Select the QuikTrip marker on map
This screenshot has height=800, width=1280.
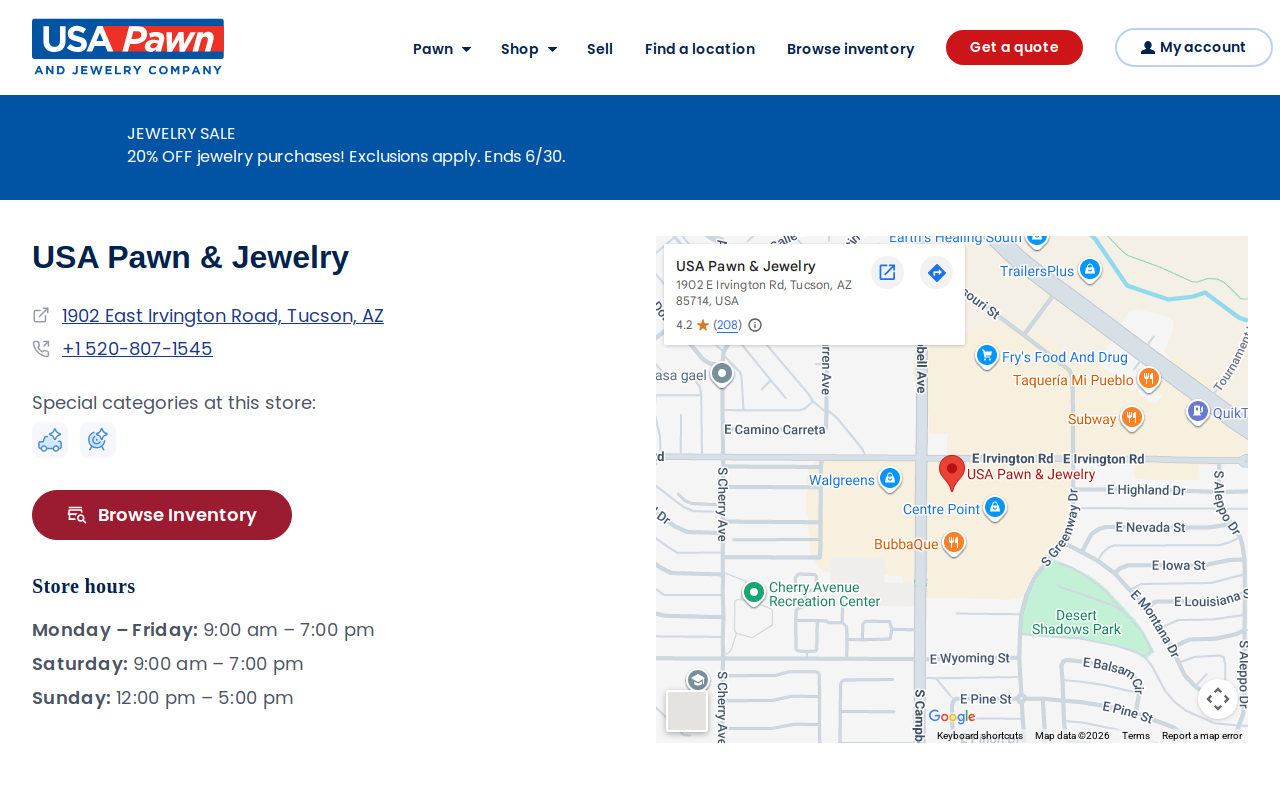(1197, 411)
